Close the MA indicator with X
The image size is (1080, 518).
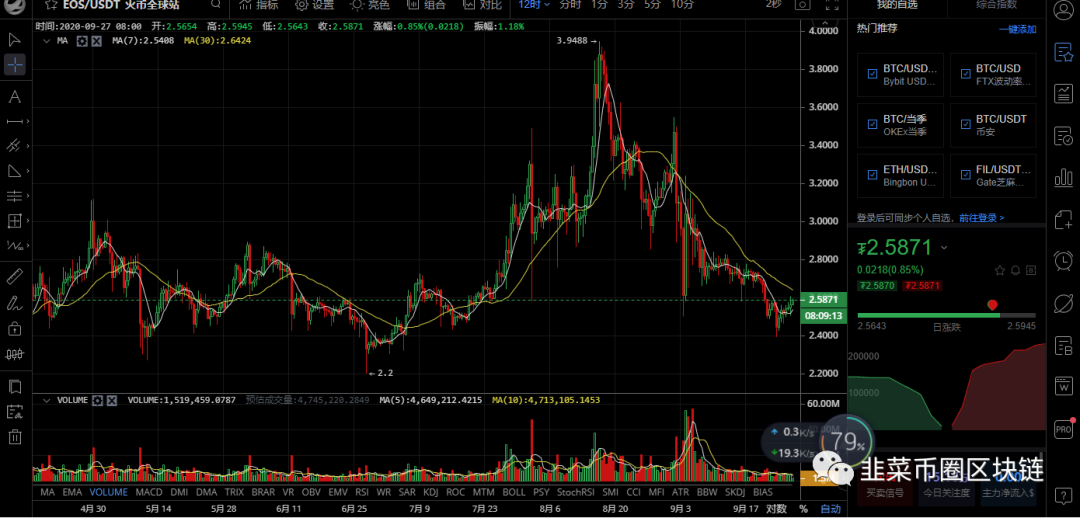pyautogui.click(x=96, y=41)
